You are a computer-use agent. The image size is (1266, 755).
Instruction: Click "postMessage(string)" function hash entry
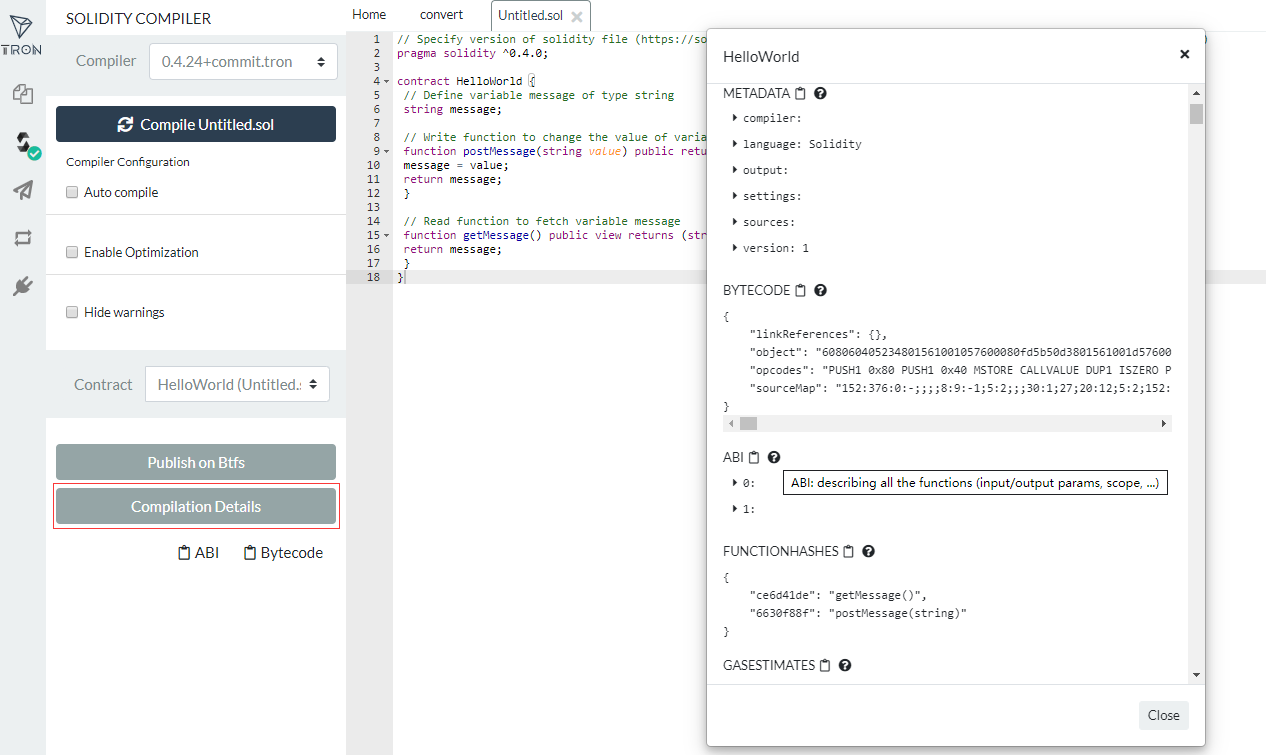(859, 613)
